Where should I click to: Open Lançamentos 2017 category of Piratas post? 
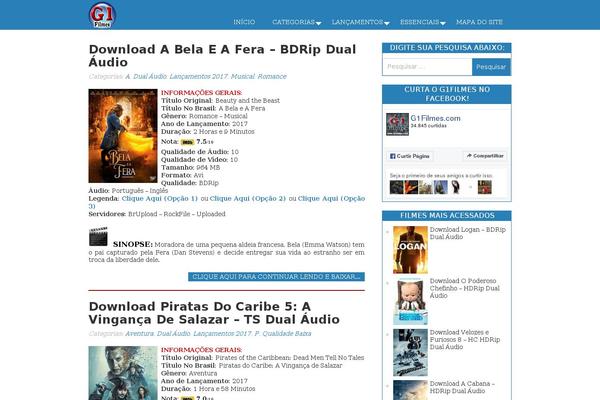(222, 334)
